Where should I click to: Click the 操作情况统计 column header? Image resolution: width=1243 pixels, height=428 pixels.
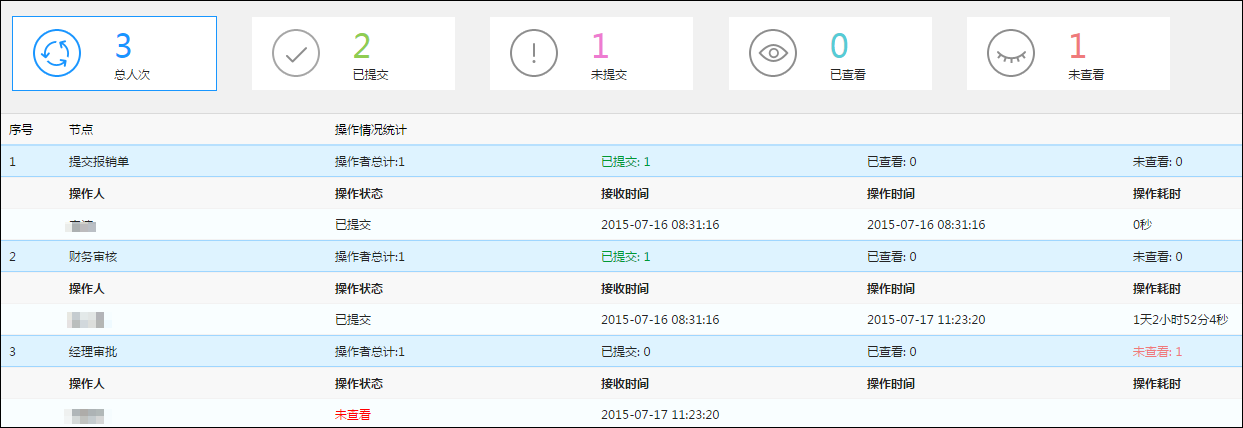[x=371, y=130]
